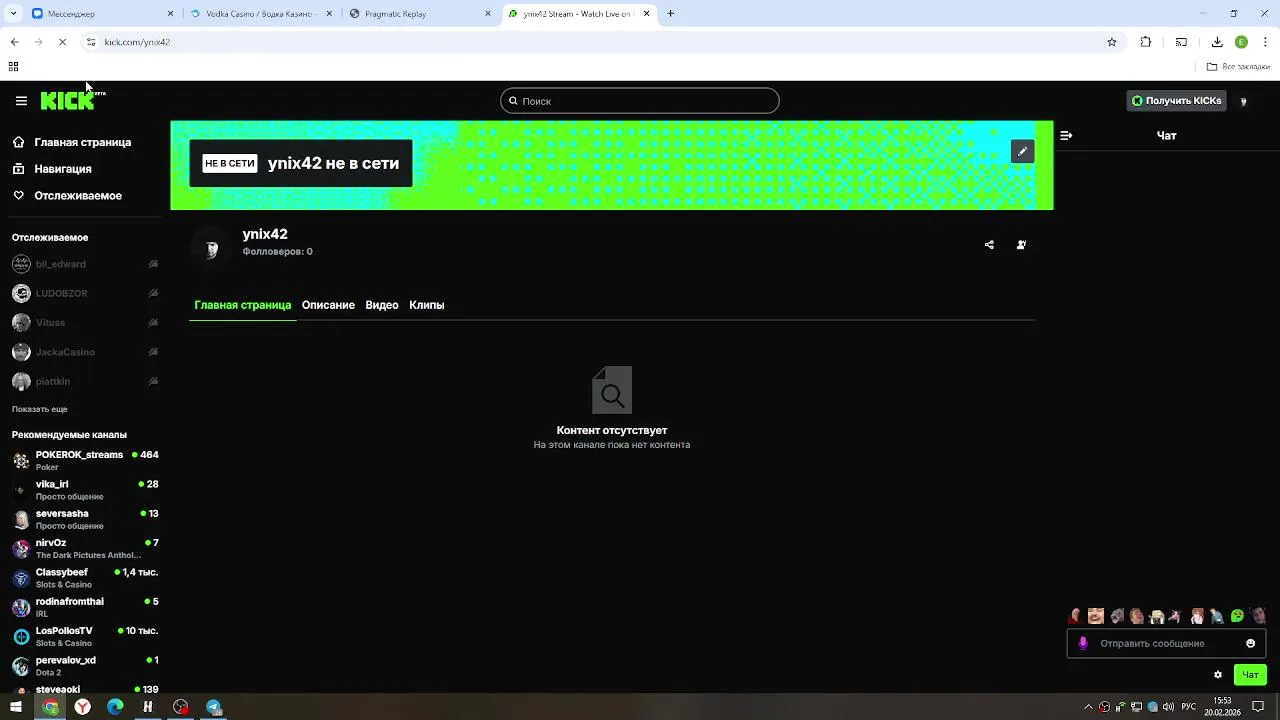
Task: Open the browser extensions puzzle icon
Action: click(x=1146, y=42)
